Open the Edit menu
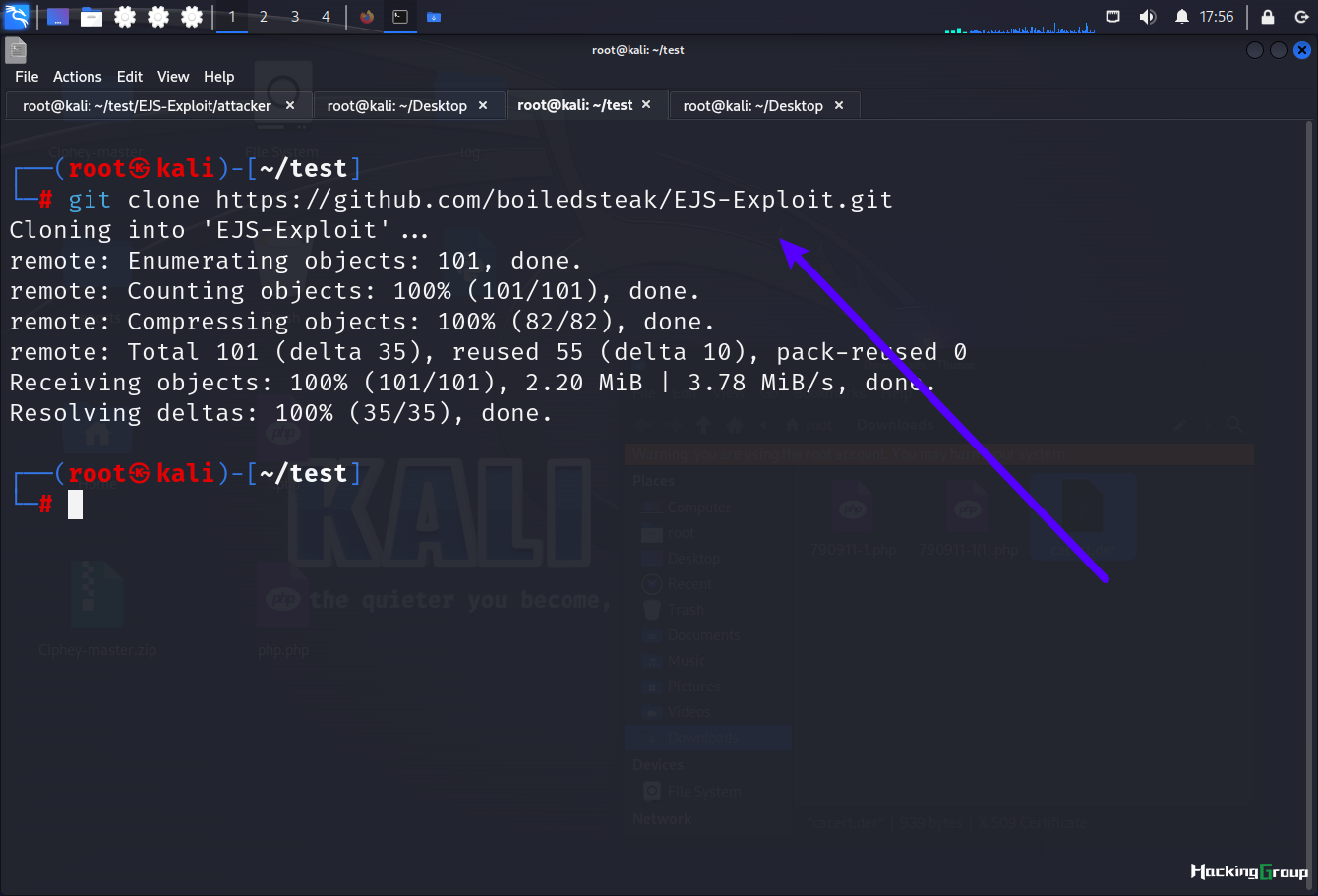Screen dimensions: 1318x896 tap(130, 77)
